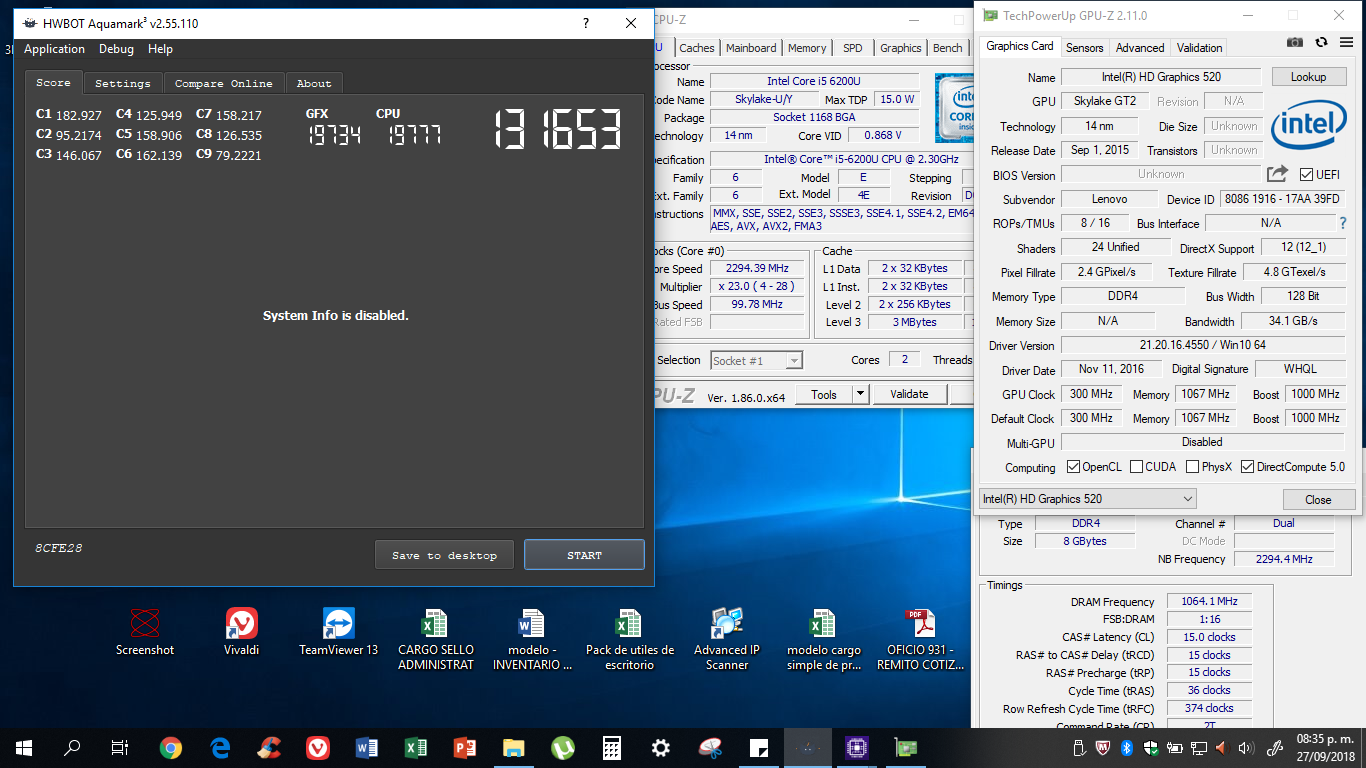This screenshot has width=1366, height=768.
Task: Click the Validate button in CPU-Z
Action: [x=909, y=395]
